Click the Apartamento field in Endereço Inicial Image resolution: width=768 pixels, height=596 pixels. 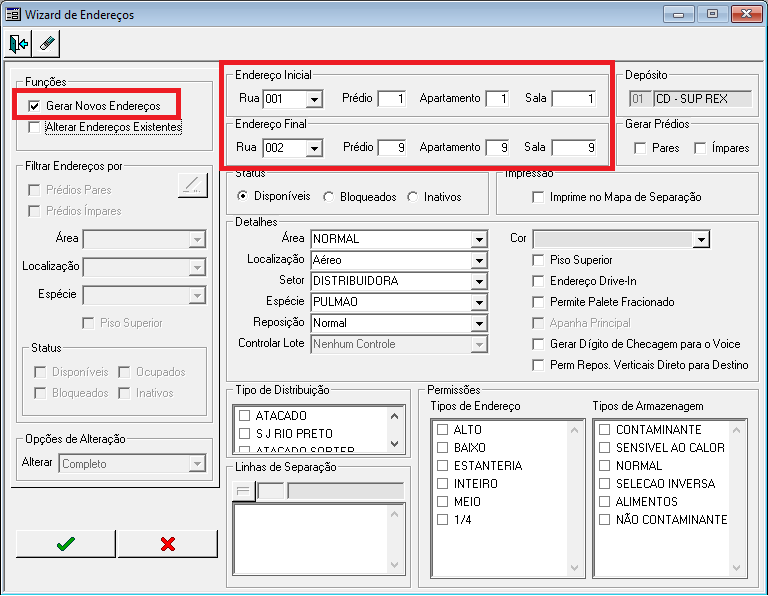(497, 99)
